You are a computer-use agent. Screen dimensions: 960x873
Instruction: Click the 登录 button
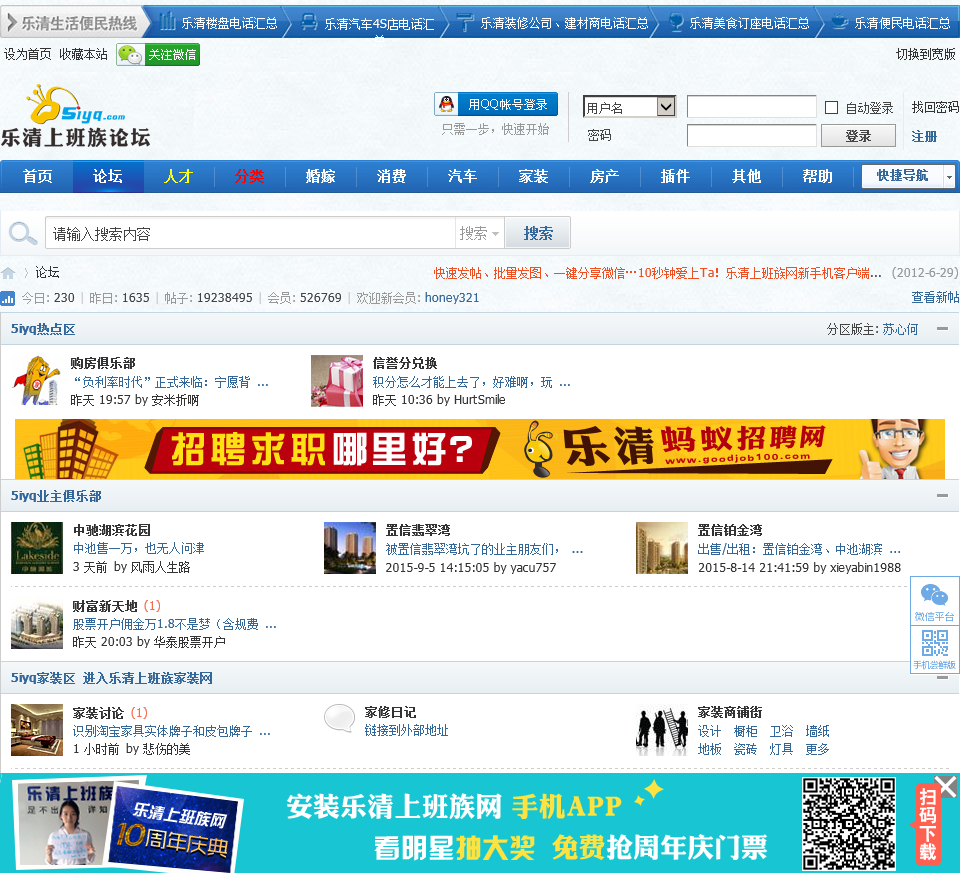click(x=858, y=136)
